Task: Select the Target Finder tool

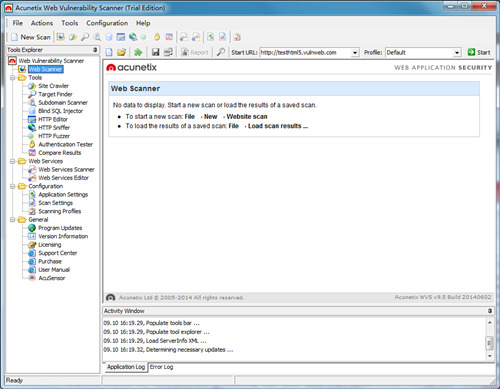Action: [55, 94]
